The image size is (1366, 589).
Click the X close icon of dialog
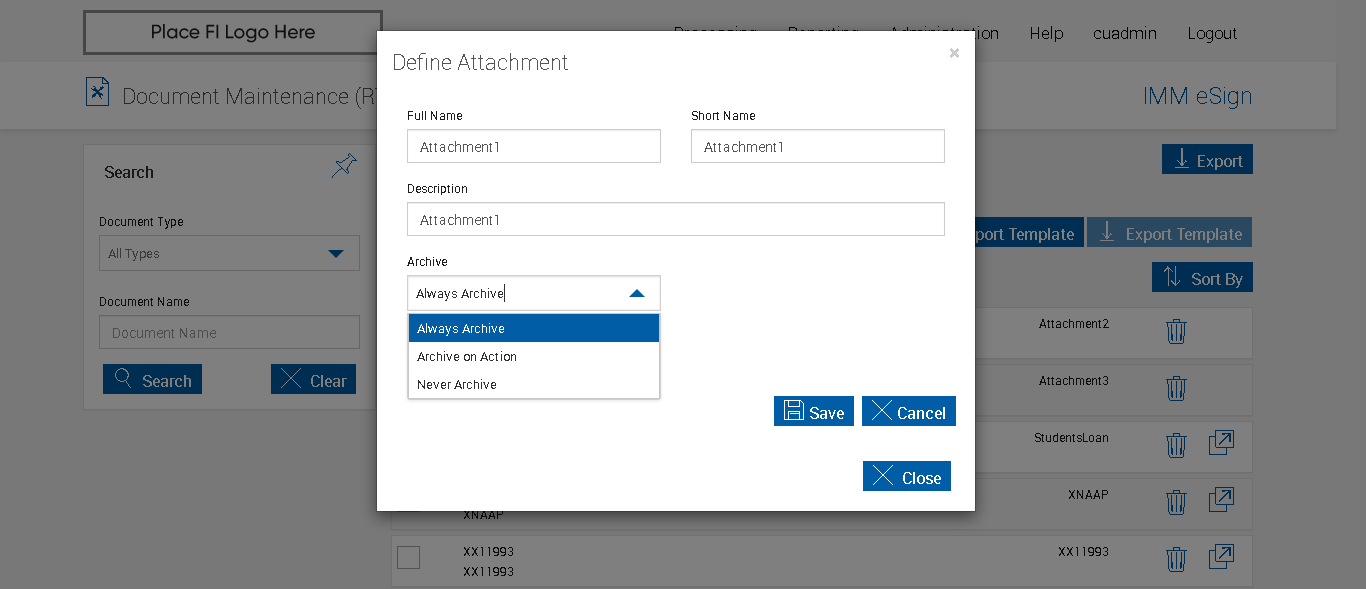[954, 53]
